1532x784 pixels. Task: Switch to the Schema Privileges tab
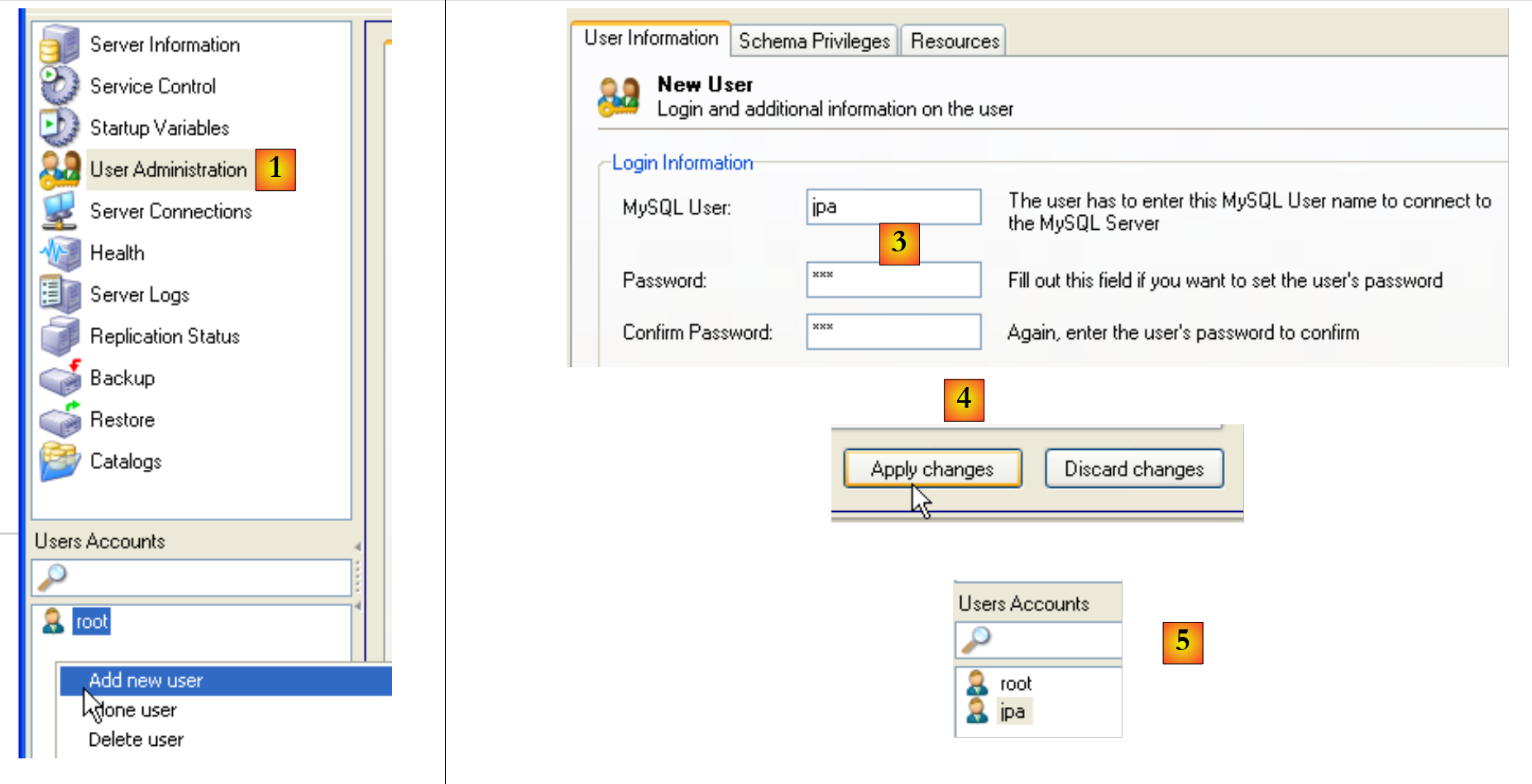[x=814, y=41]
